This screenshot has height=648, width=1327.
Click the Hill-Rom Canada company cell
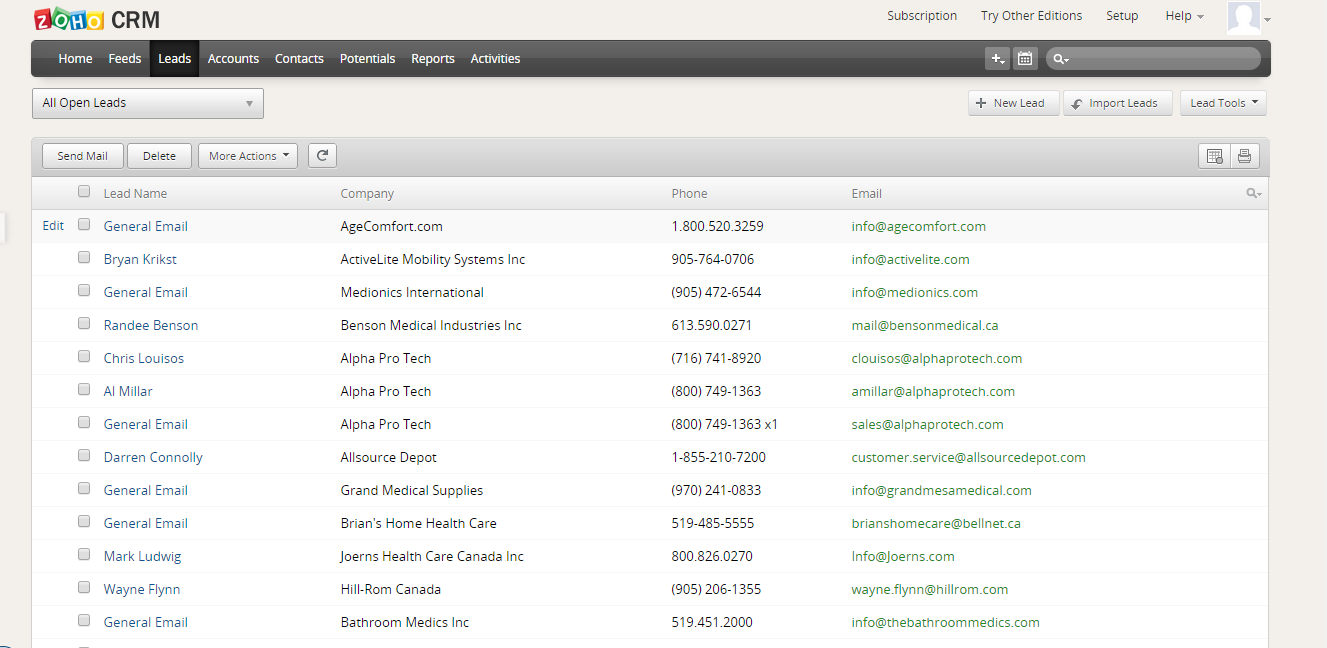(390, 589)
